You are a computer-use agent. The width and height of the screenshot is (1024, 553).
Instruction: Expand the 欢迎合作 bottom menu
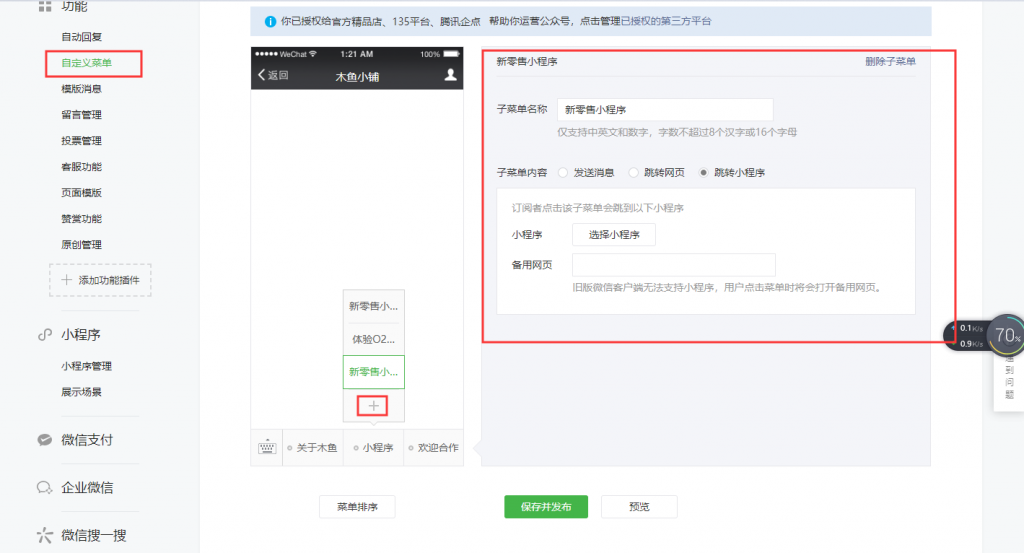coord(433,448)
